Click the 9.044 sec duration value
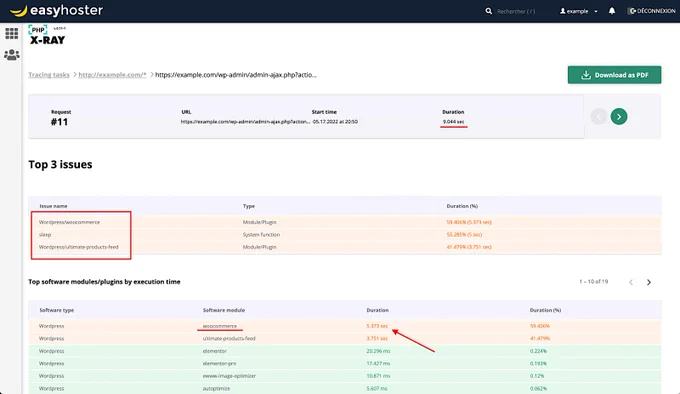Screen dimensions: 680x394 453,122
